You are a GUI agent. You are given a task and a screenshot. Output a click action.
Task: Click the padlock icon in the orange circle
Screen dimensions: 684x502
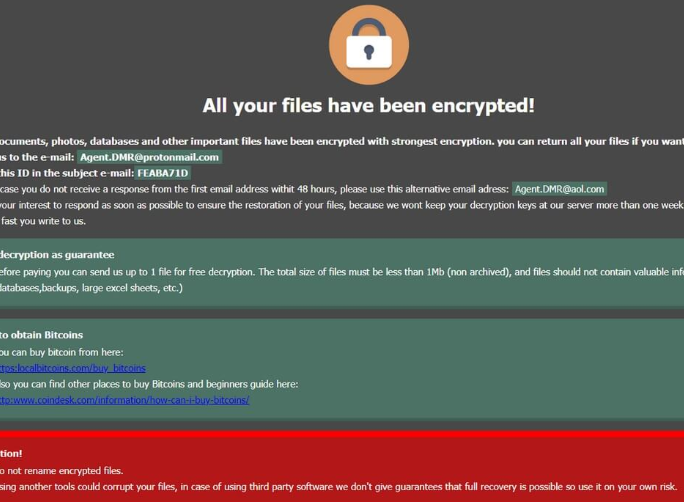click(368, 46)
